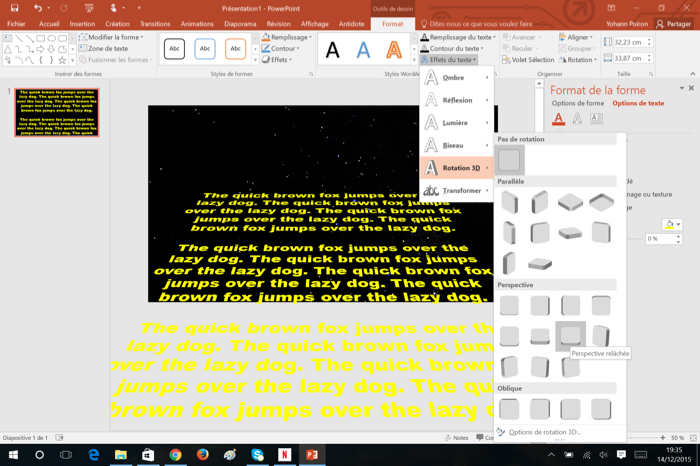Choose the 'Perspective relâchée' rotation preset
The height and width of the screenshot is (466, 700).
(570, 334)
